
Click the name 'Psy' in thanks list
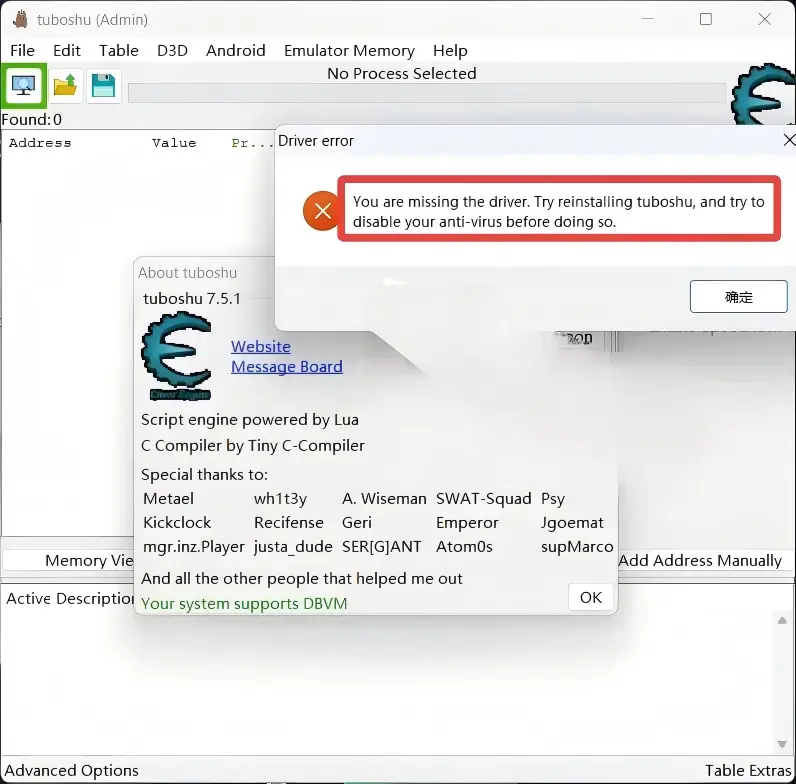pos(553,499)
